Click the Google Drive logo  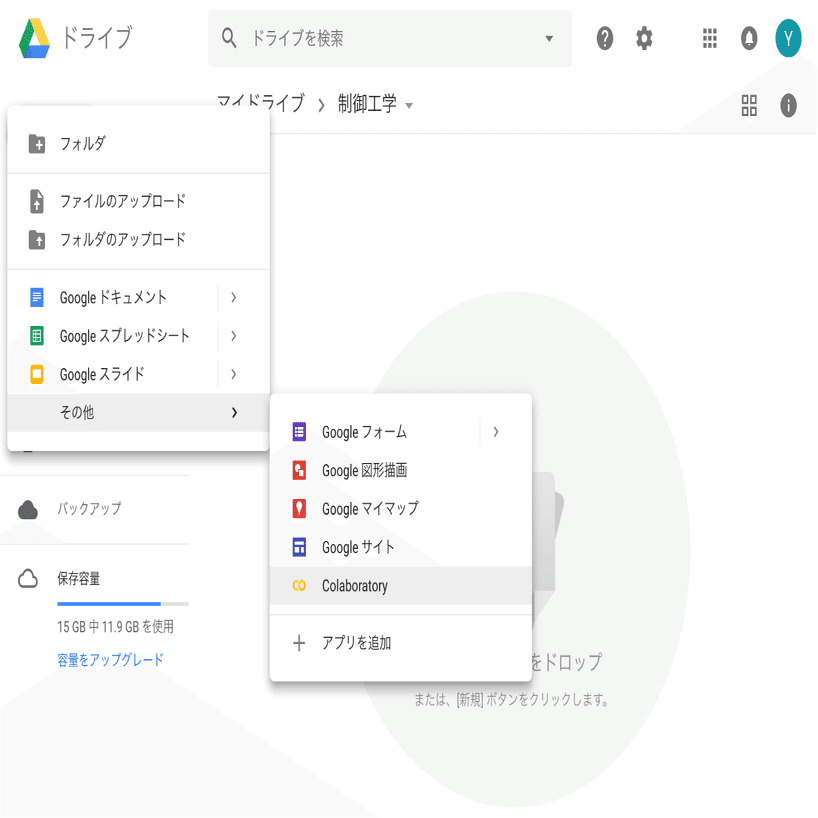[34, 38]
